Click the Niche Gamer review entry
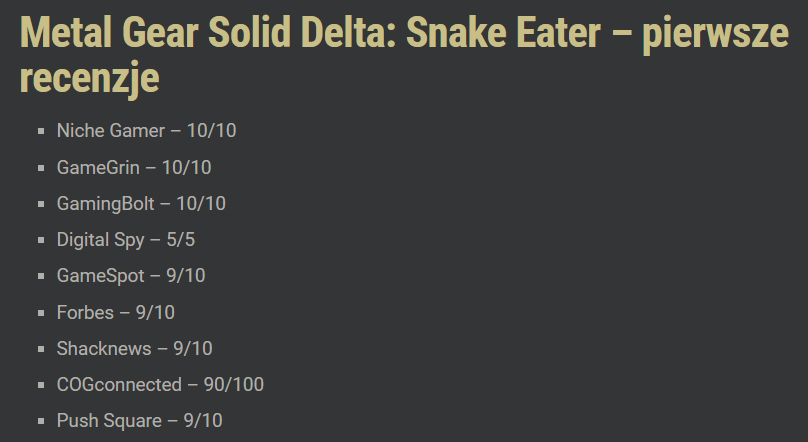Screen dimensions: 808x442 tap(110, 131)
